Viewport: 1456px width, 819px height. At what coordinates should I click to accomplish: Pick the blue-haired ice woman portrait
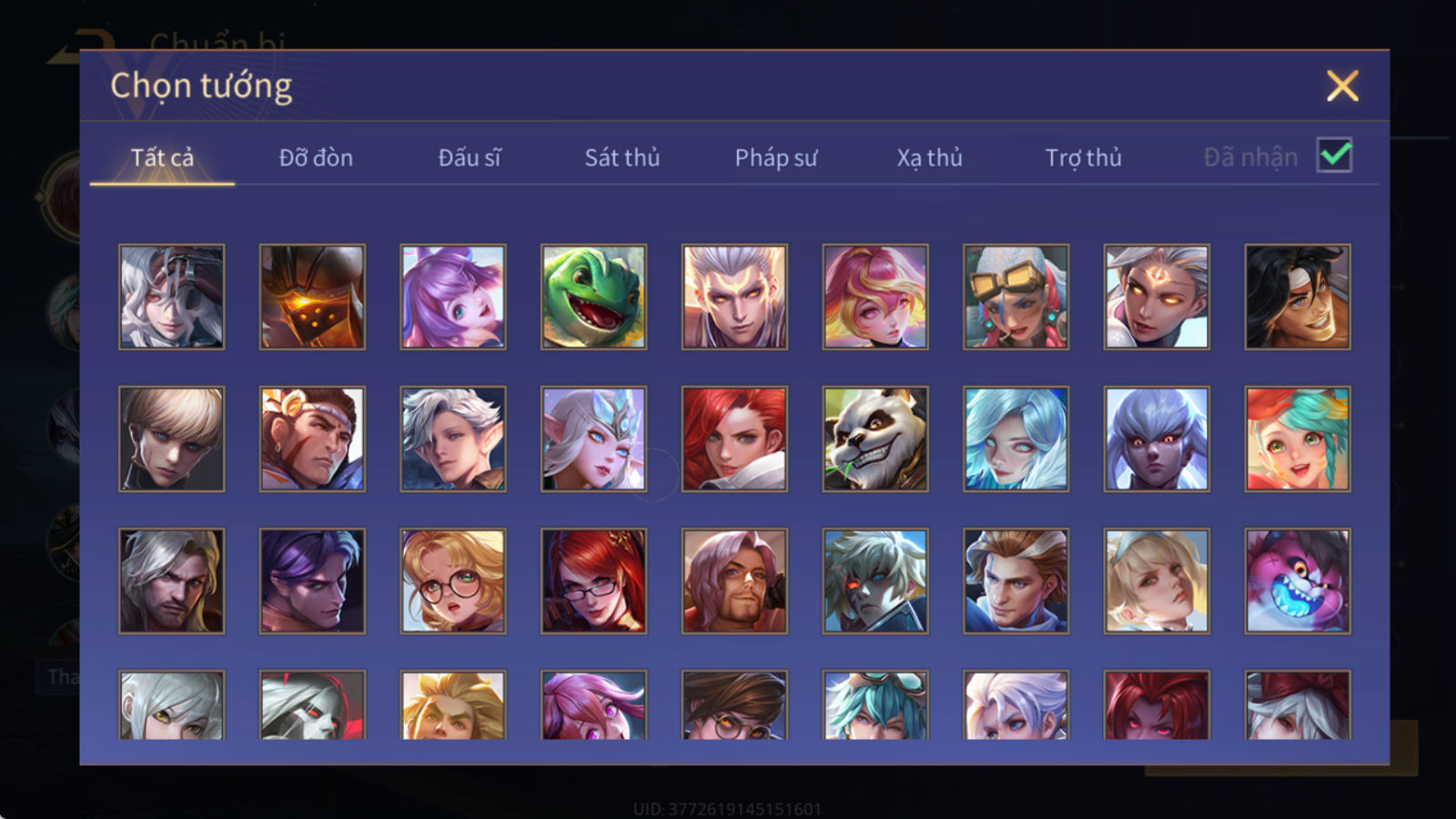pos(1016,439)
